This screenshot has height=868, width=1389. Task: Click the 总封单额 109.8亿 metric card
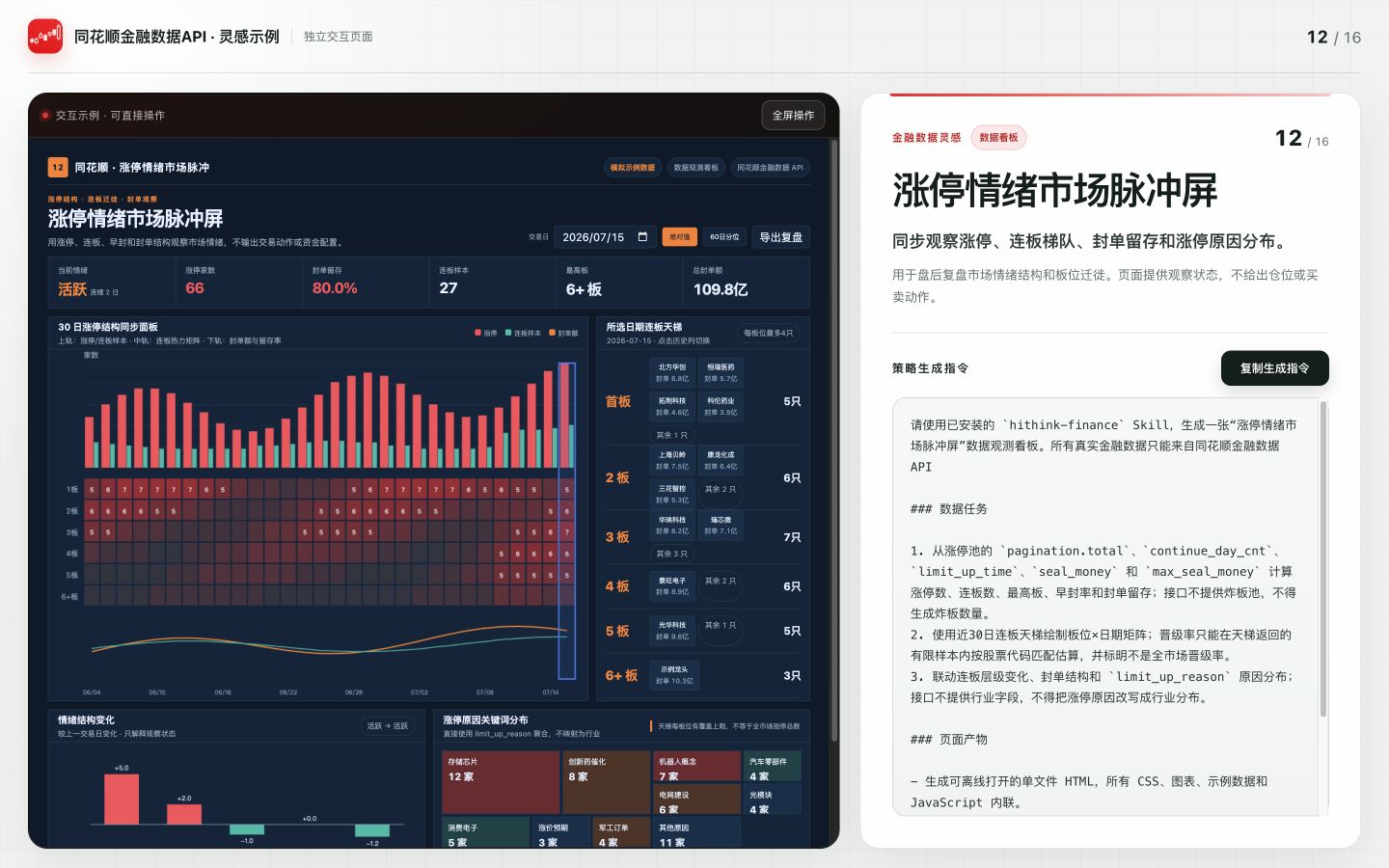(747, 282)
